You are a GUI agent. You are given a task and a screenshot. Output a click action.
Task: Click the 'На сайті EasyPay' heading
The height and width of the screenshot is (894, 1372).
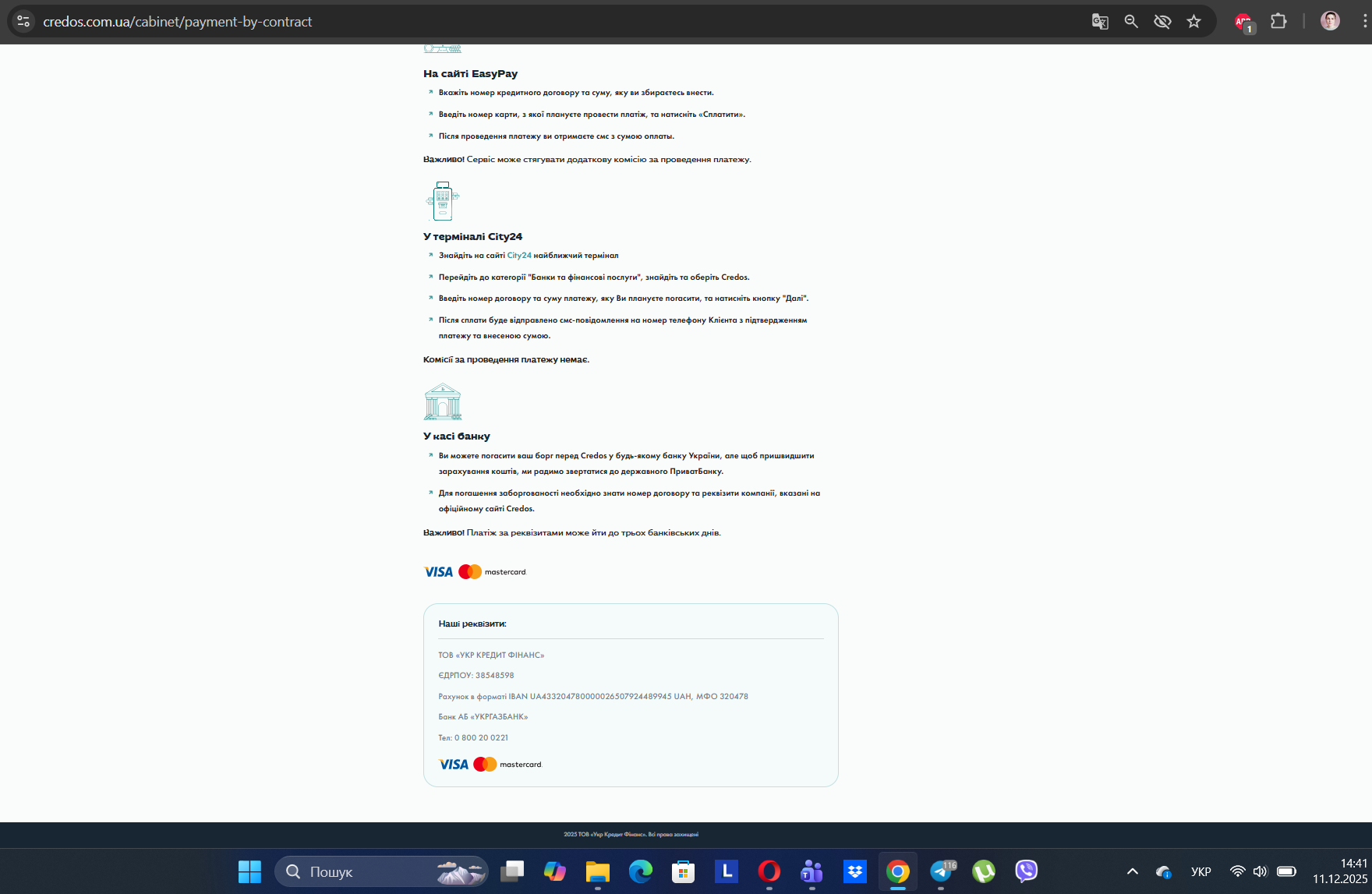(x=470, y=74)
